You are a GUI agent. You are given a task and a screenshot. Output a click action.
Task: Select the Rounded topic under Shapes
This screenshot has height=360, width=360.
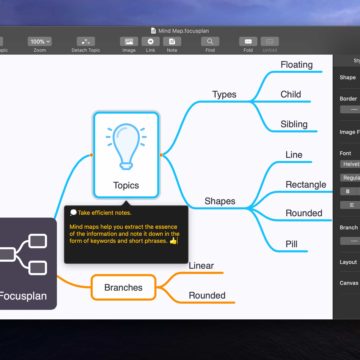[x=304, y=213]
